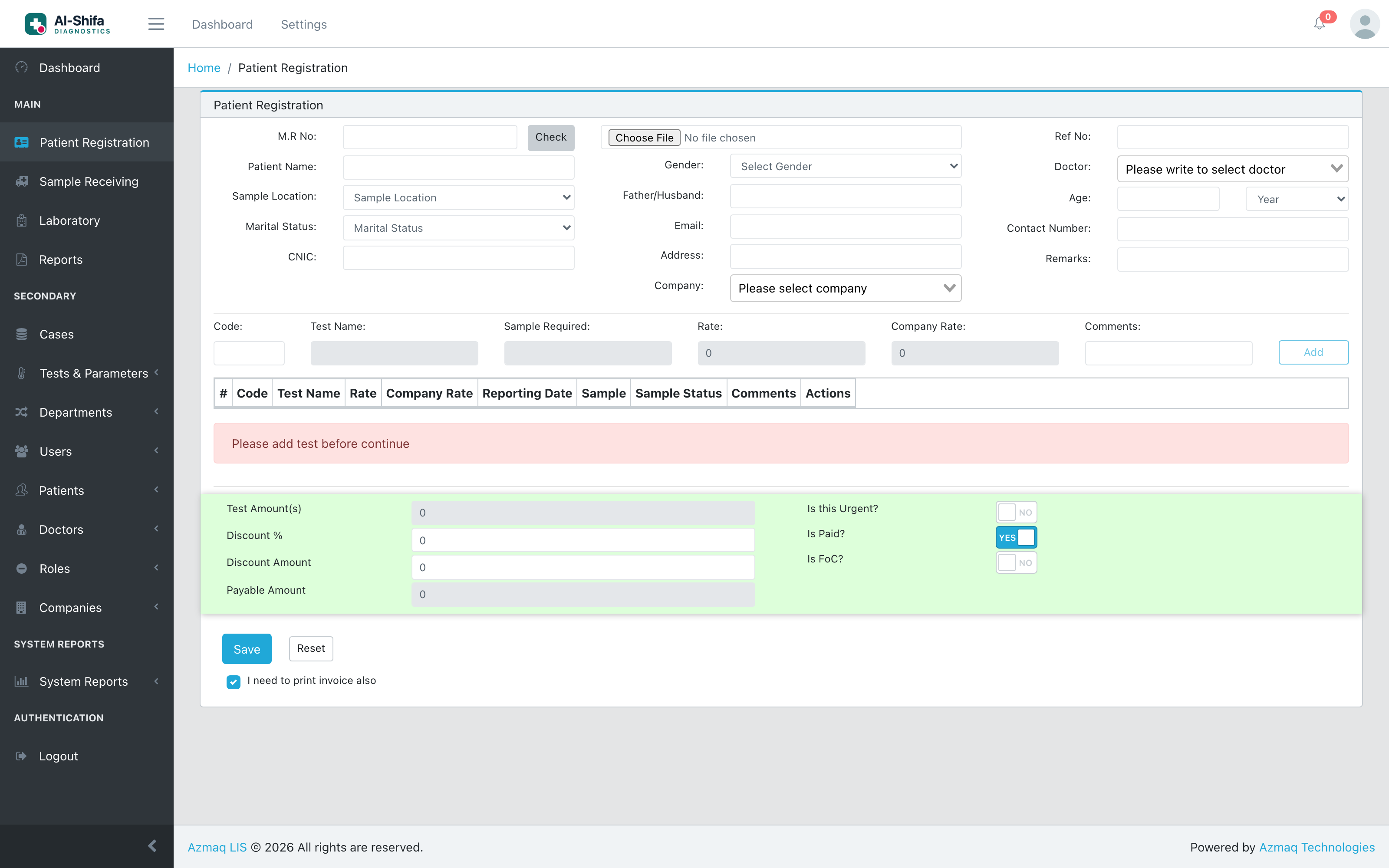
Task: Click the Roles circle icon
Action: (x=22, y=569)
